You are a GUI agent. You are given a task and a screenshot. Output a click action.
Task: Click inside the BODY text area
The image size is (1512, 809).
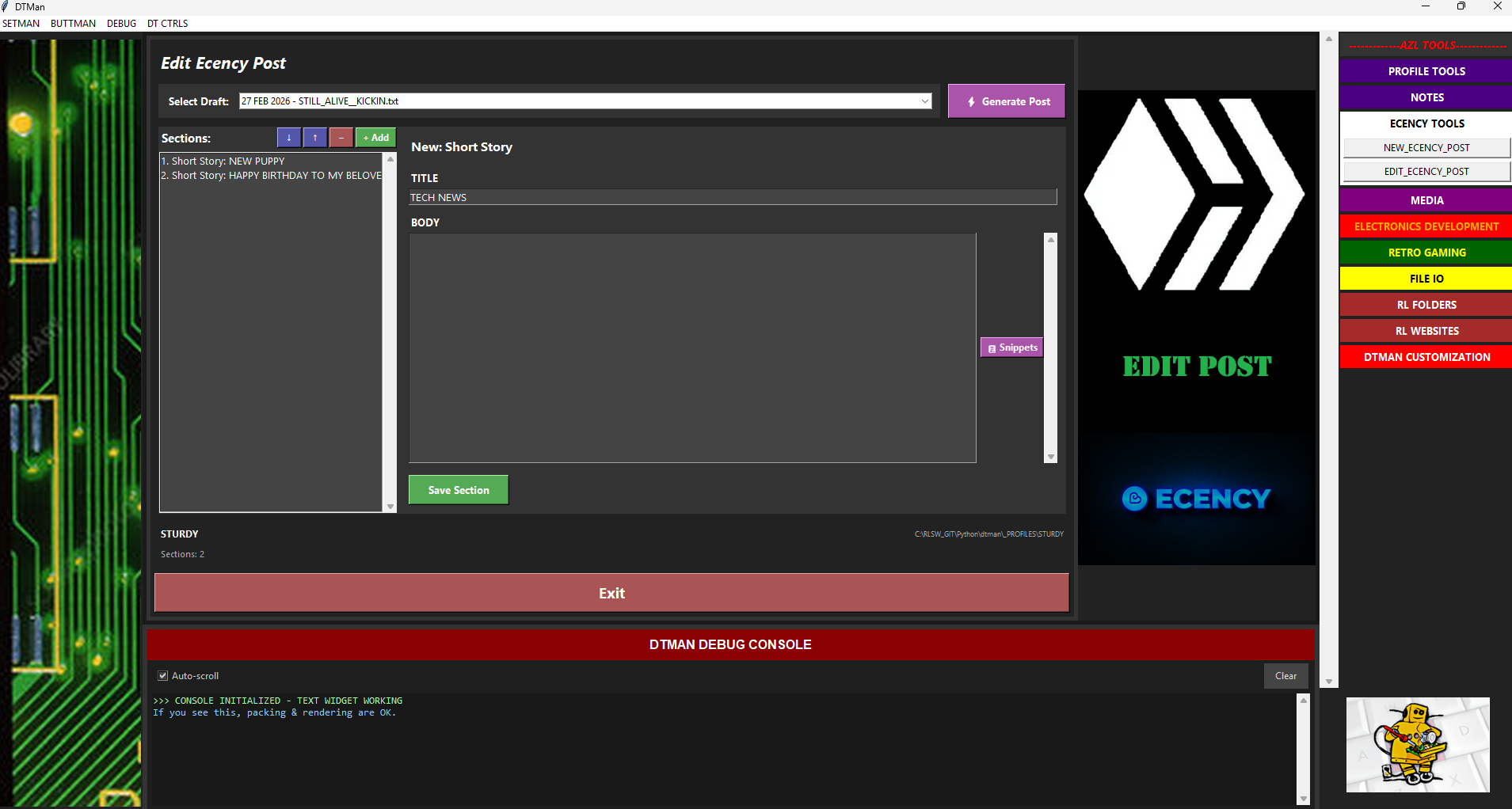tap(692, 348)
